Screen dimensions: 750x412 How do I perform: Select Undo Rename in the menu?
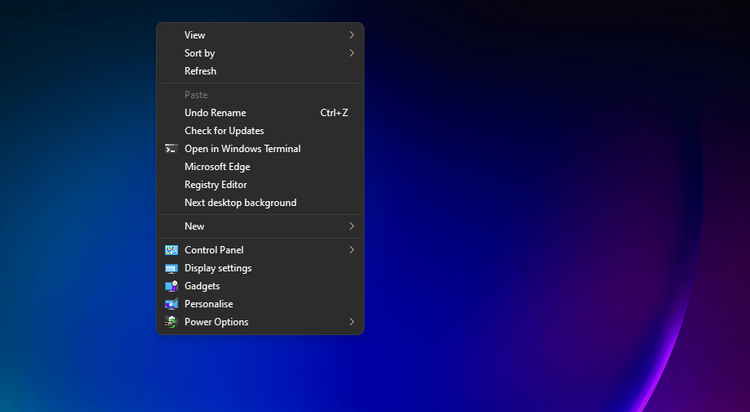coord(260,113)
